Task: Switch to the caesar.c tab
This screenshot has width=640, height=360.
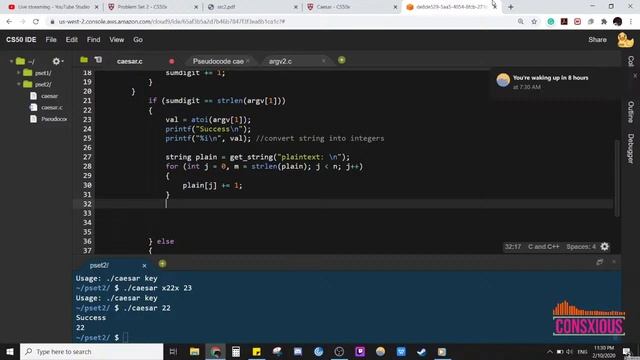Action: click(x=130, y=61)
